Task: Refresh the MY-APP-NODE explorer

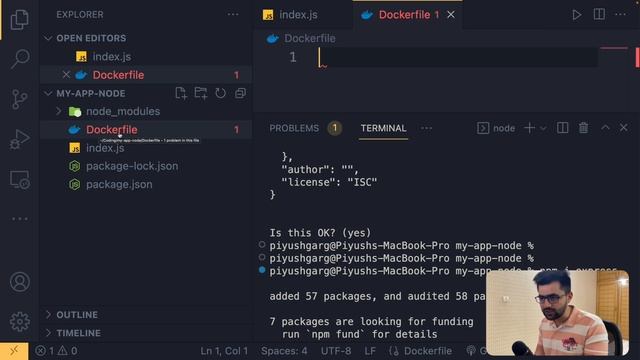Action: (220, 93)
